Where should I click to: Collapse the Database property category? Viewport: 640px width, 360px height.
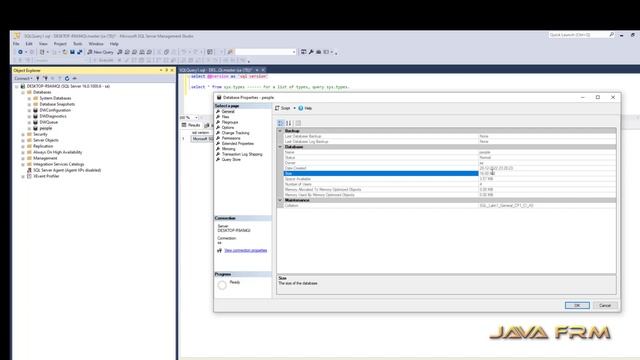pyautogui.click(x=280, y=147)
